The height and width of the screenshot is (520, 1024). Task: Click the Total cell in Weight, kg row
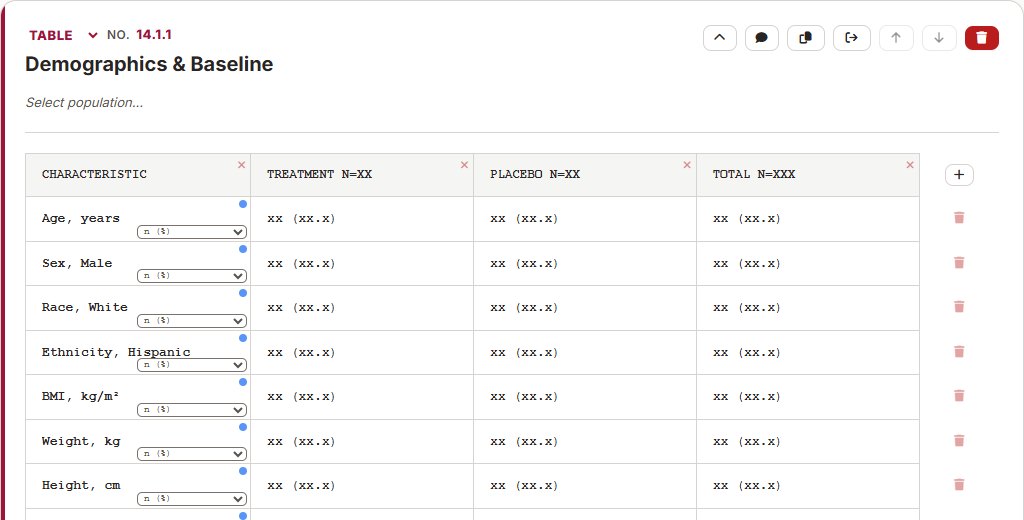pyautogui.click(x=808, y=442)
